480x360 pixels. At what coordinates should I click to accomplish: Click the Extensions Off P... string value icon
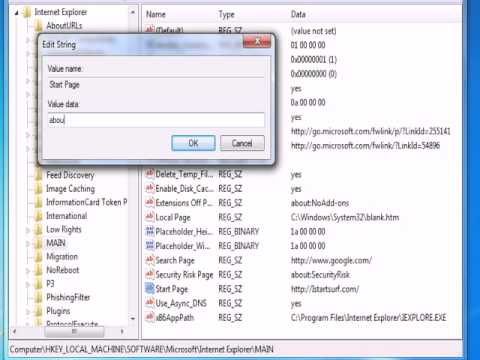150,202
